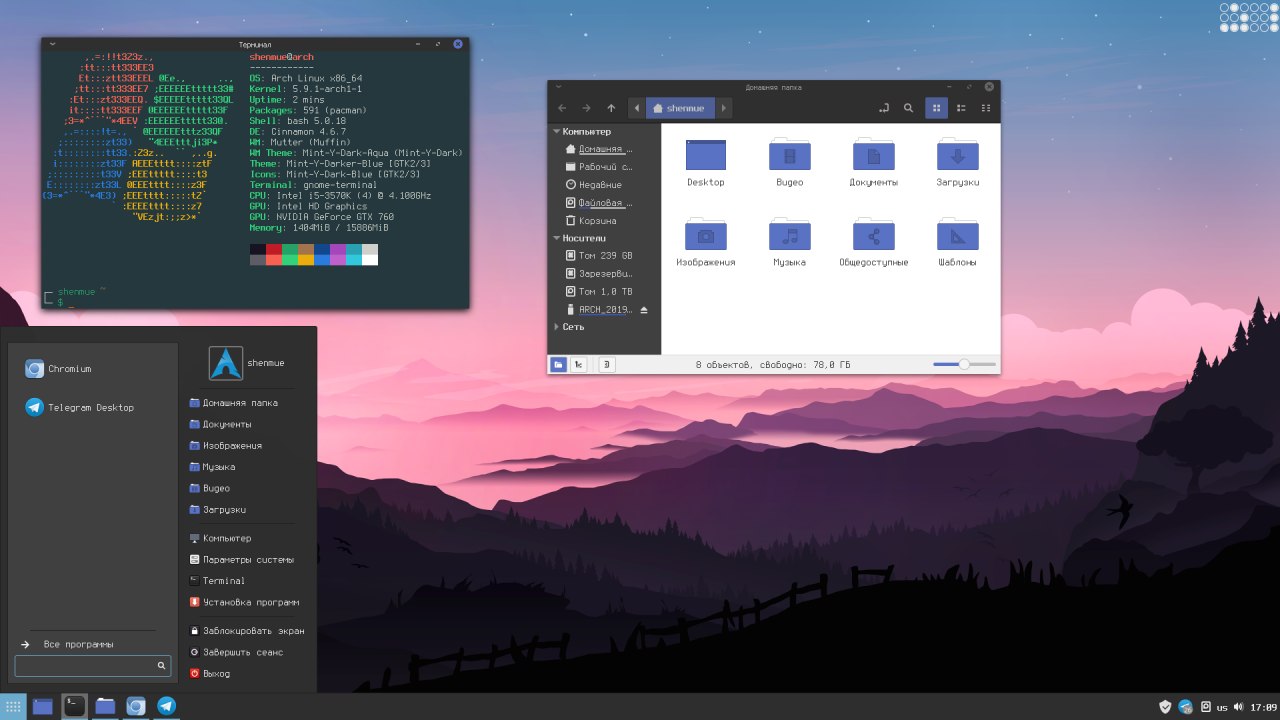Screen dimensions: 1280x720
Task: Hide the file manager sidebar
Action: pyautogui.click(x=607, y=365)
